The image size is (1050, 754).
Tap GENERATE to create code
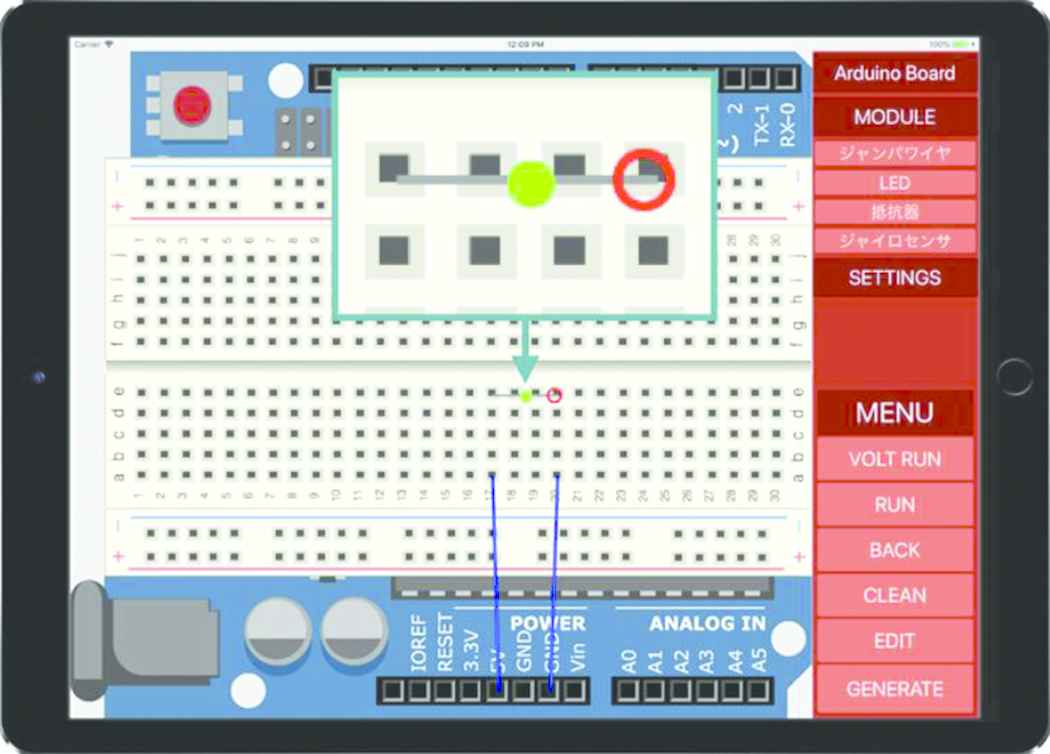point(895,688)
